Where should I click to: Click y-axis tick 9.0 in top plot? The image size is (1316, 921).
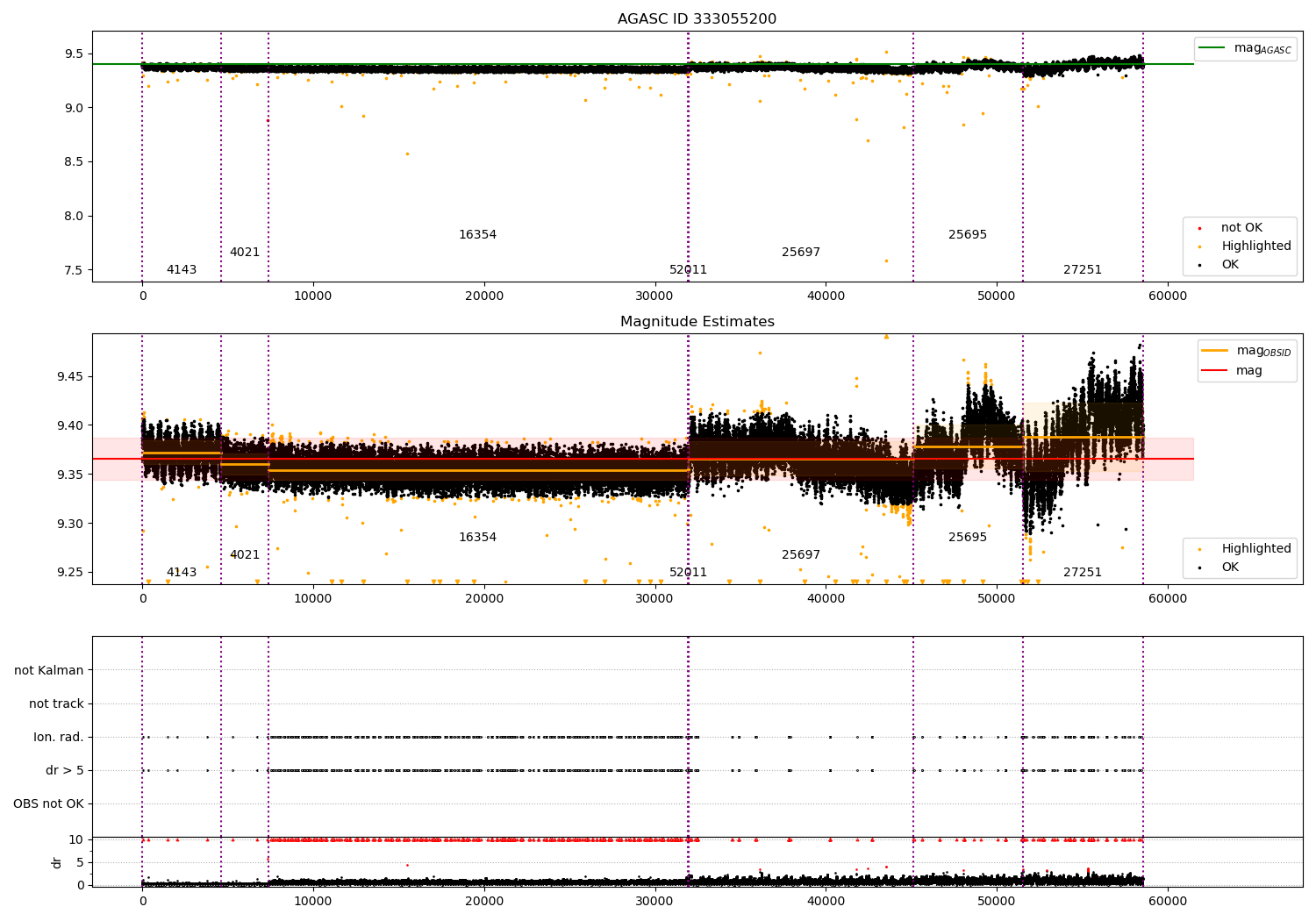[x=74, y=108]
